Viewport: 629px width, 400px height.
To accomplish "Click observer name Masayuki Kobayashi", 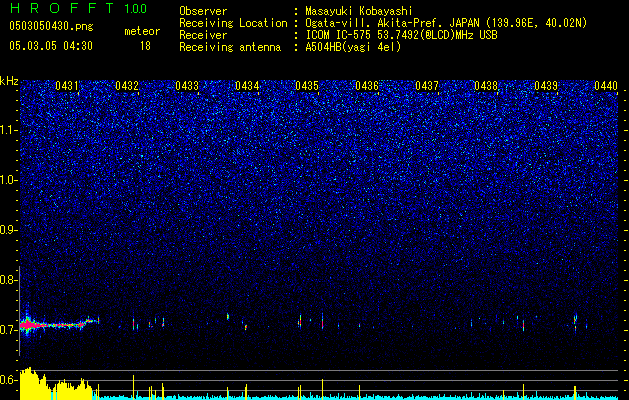I will [359, 12].
